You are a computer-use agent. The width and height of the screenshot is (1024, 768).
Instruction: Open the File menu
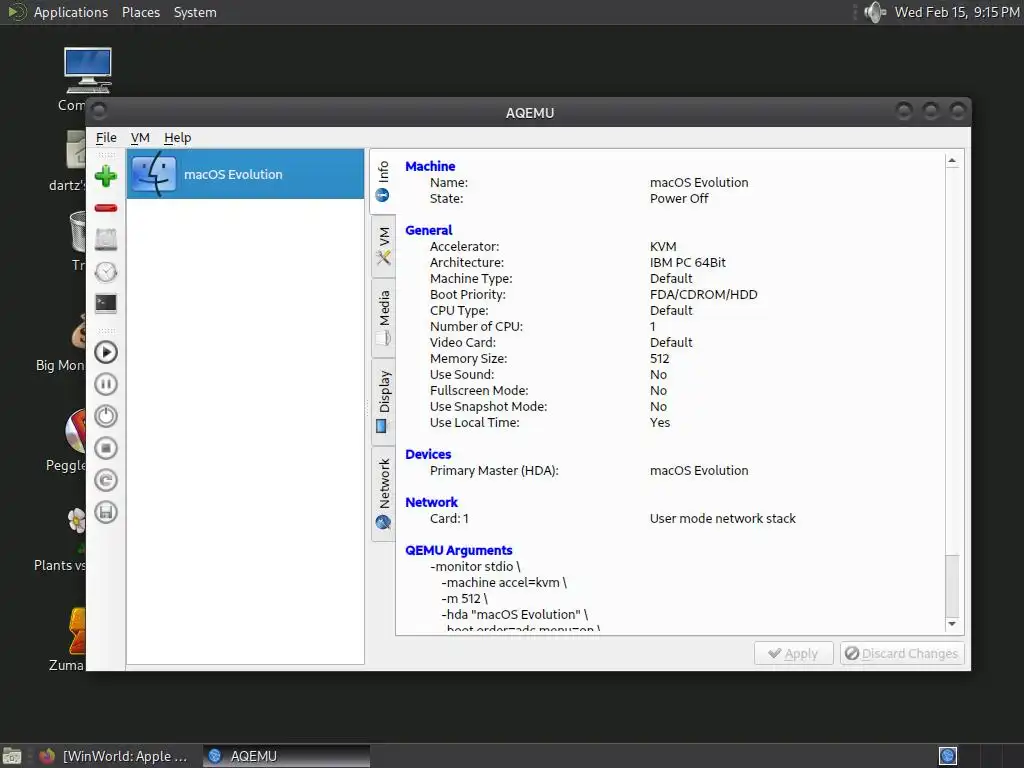tap(106, 138)
